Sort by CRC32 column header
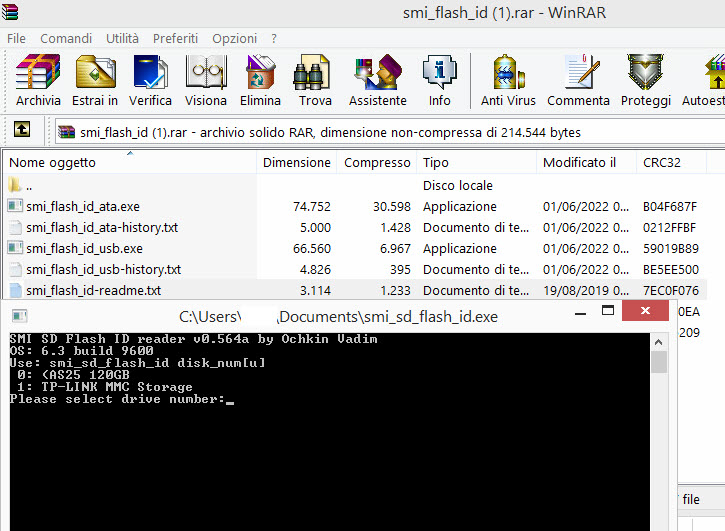 coord(671,162)
